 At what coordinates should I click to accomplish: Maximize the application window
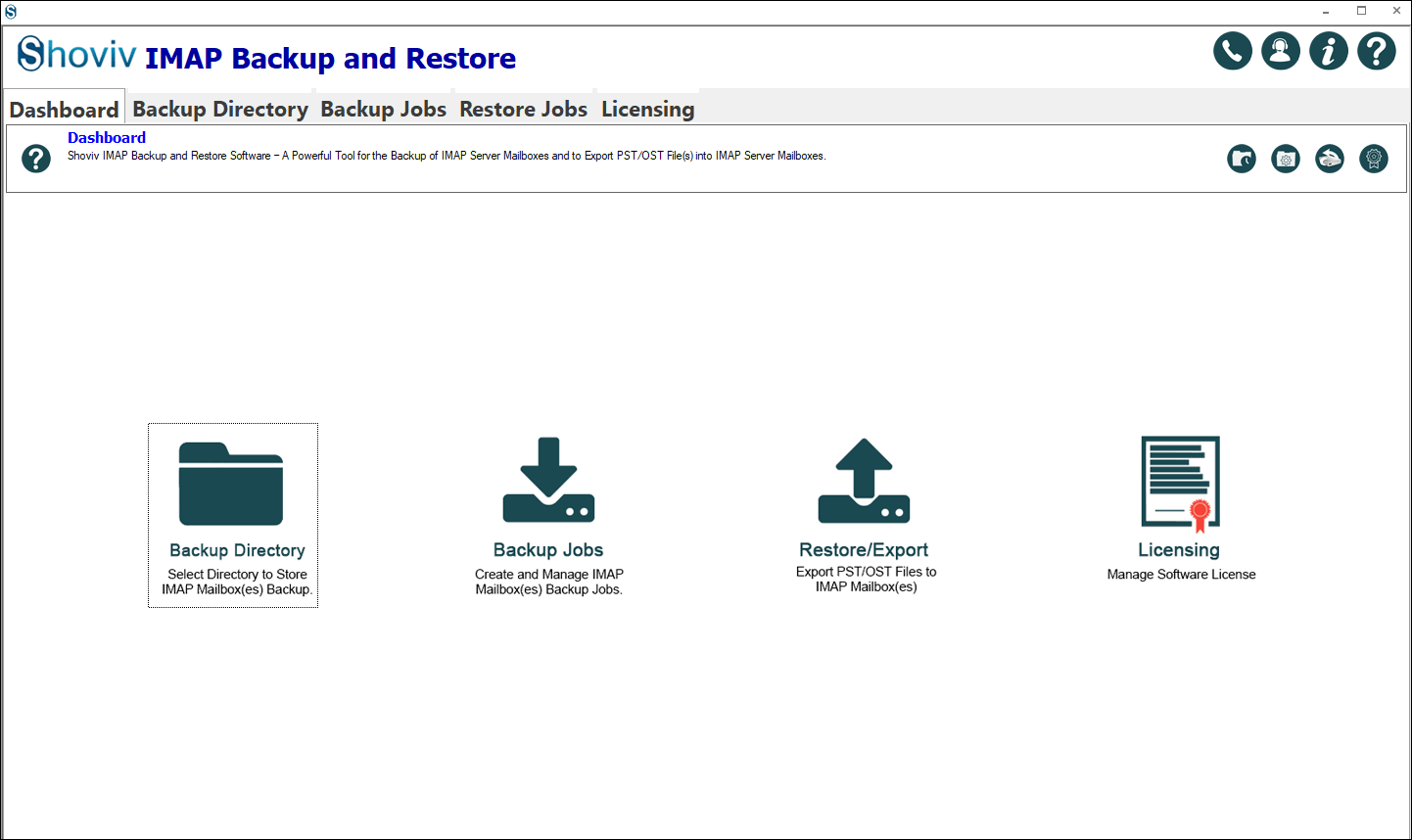point(1361,12)
